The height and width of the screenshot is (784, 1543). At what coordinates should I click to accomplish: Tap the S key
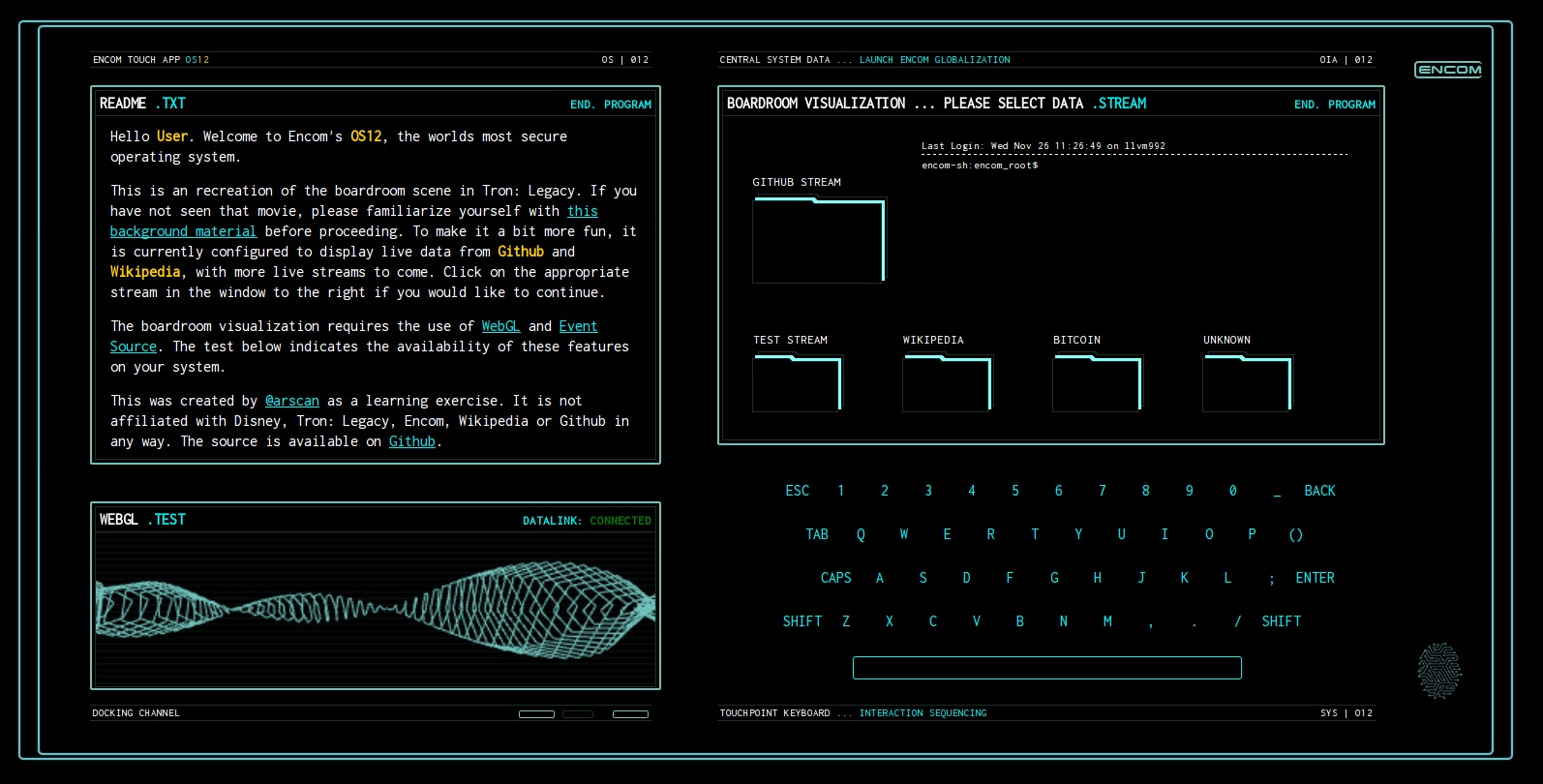[x=923, y=578]
